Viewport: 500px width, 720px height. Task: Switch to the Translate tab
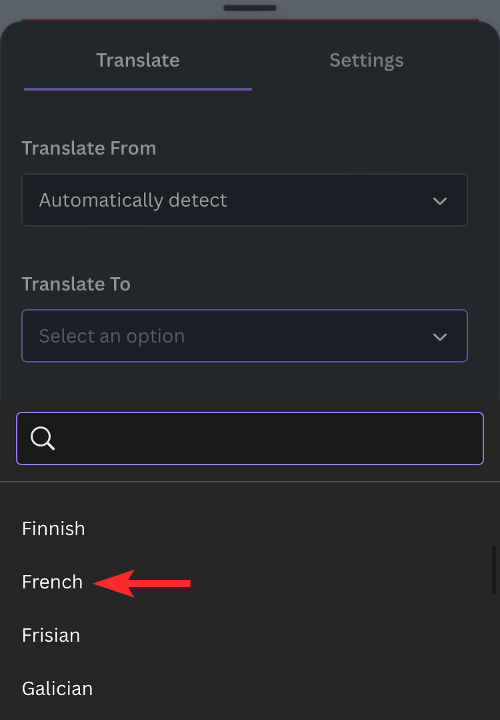click(138, 60)
